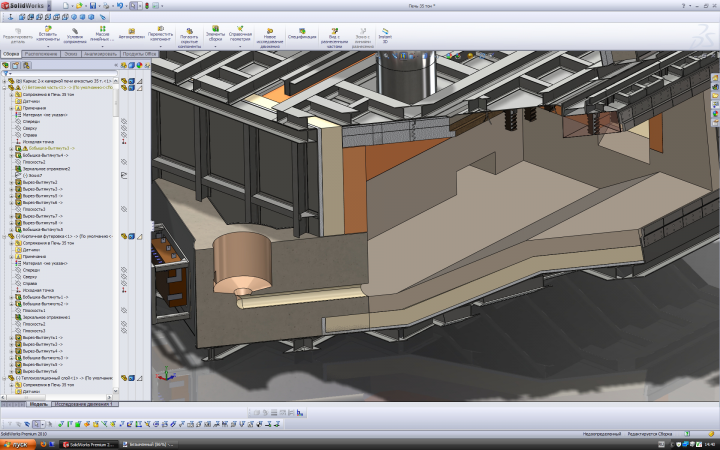
Task: Toggle visibility icon beside the Справа plane
Action: pyautogui.click(x=124, y=134)
